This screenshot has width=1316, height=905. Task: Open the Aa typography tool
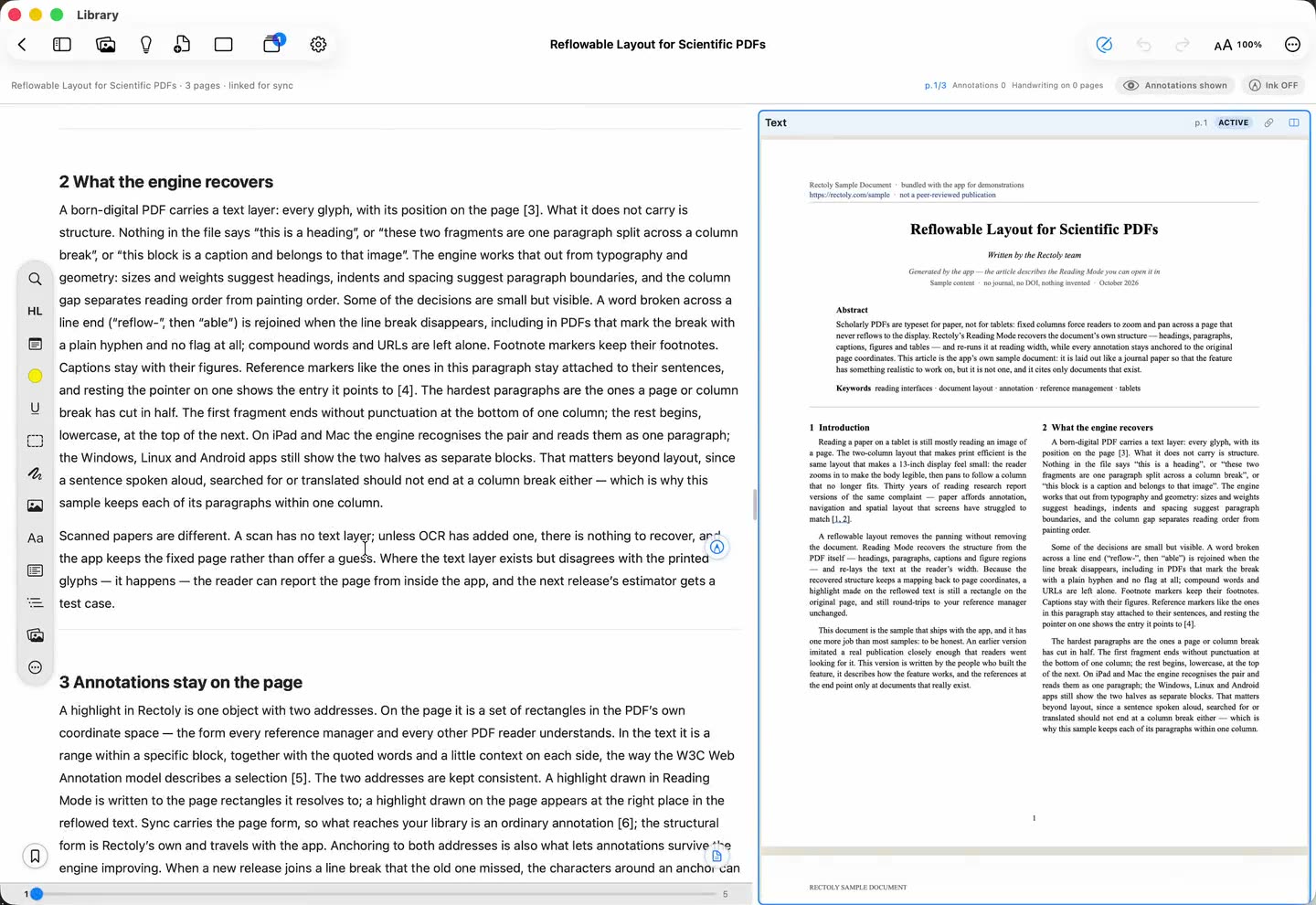[x=35, y=538]
